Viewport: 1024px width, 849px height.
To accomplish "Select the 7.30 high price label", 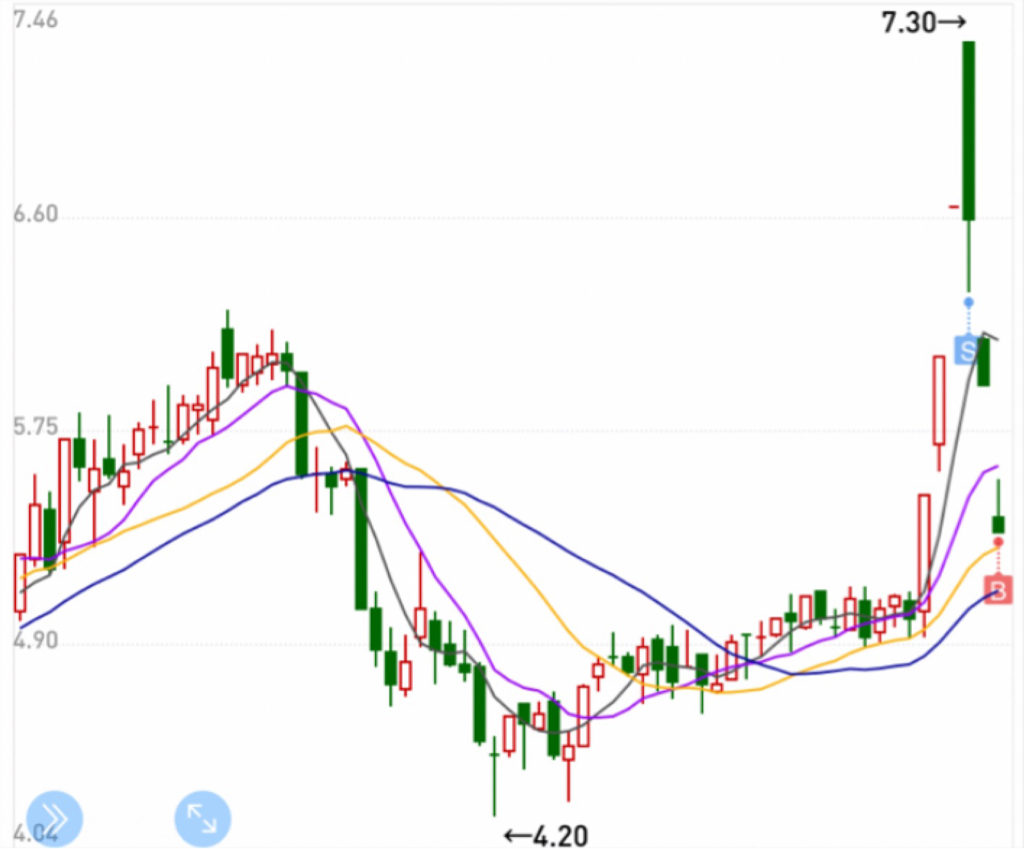I will click(x=923, y=23).
